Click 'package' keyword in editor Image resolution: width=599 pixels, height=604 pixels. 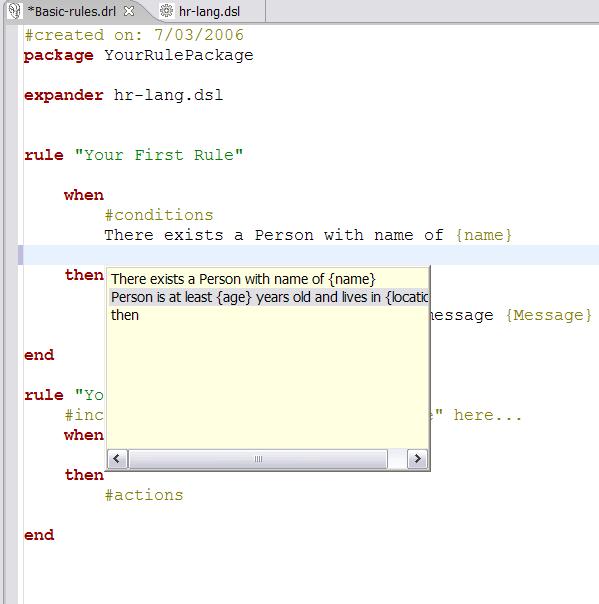pos(59,55)
